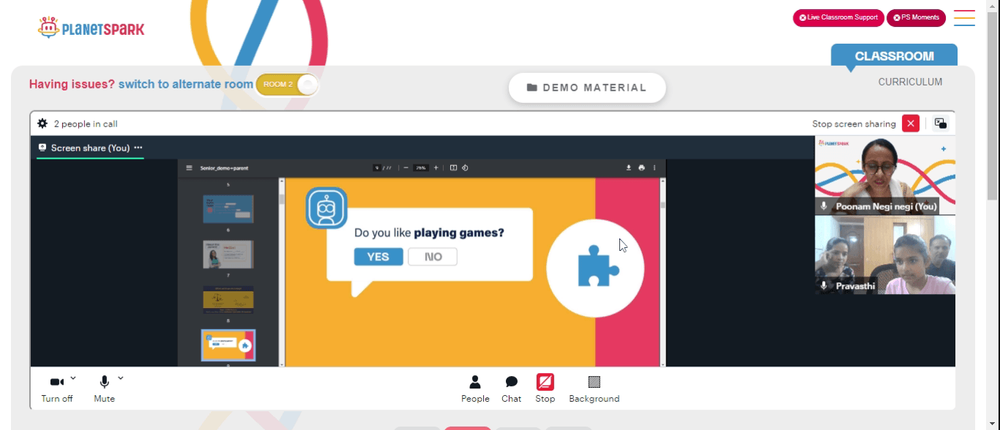Toggle PDF sidebar menu in shared viewer
Screen dimensions: 1000x430
tap(189, 168)
